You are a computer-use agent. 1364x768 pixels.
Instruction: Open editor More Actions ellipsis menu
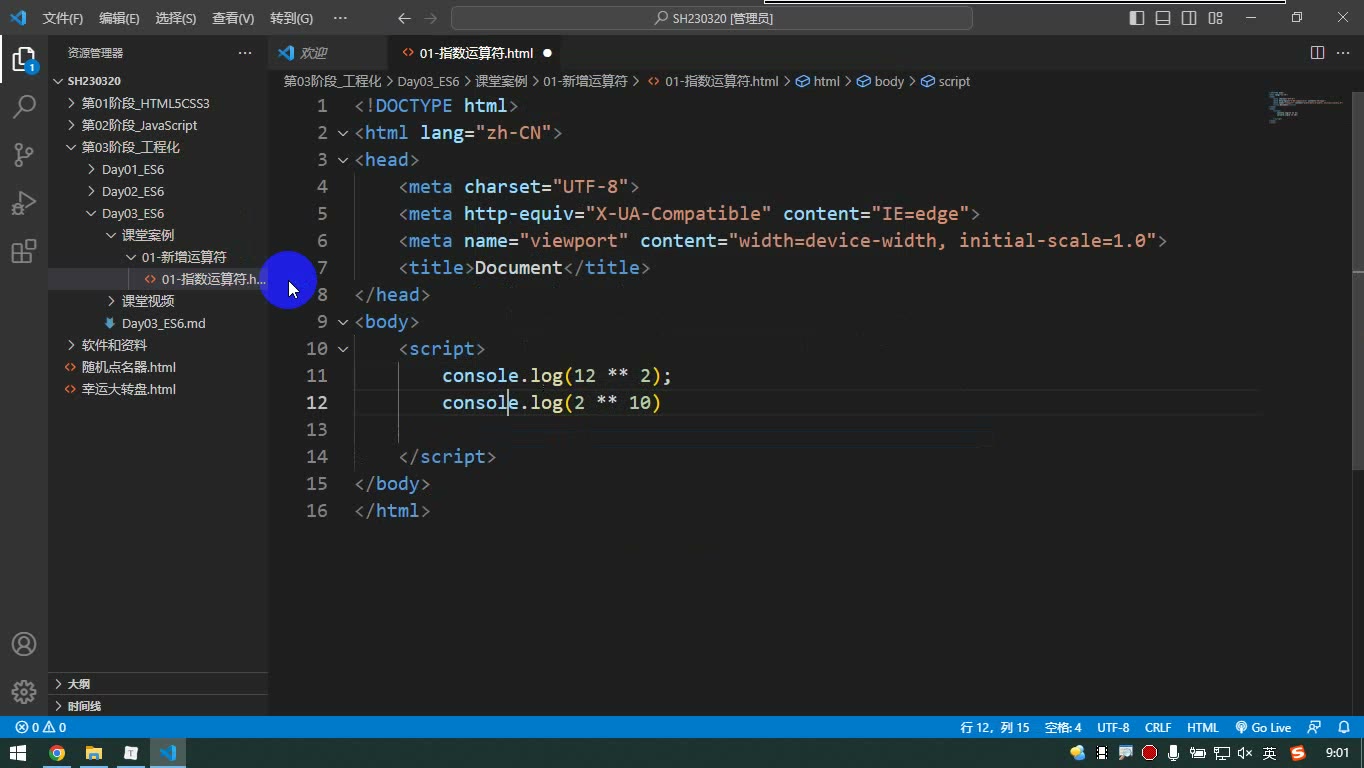[x=1343, y=53]
